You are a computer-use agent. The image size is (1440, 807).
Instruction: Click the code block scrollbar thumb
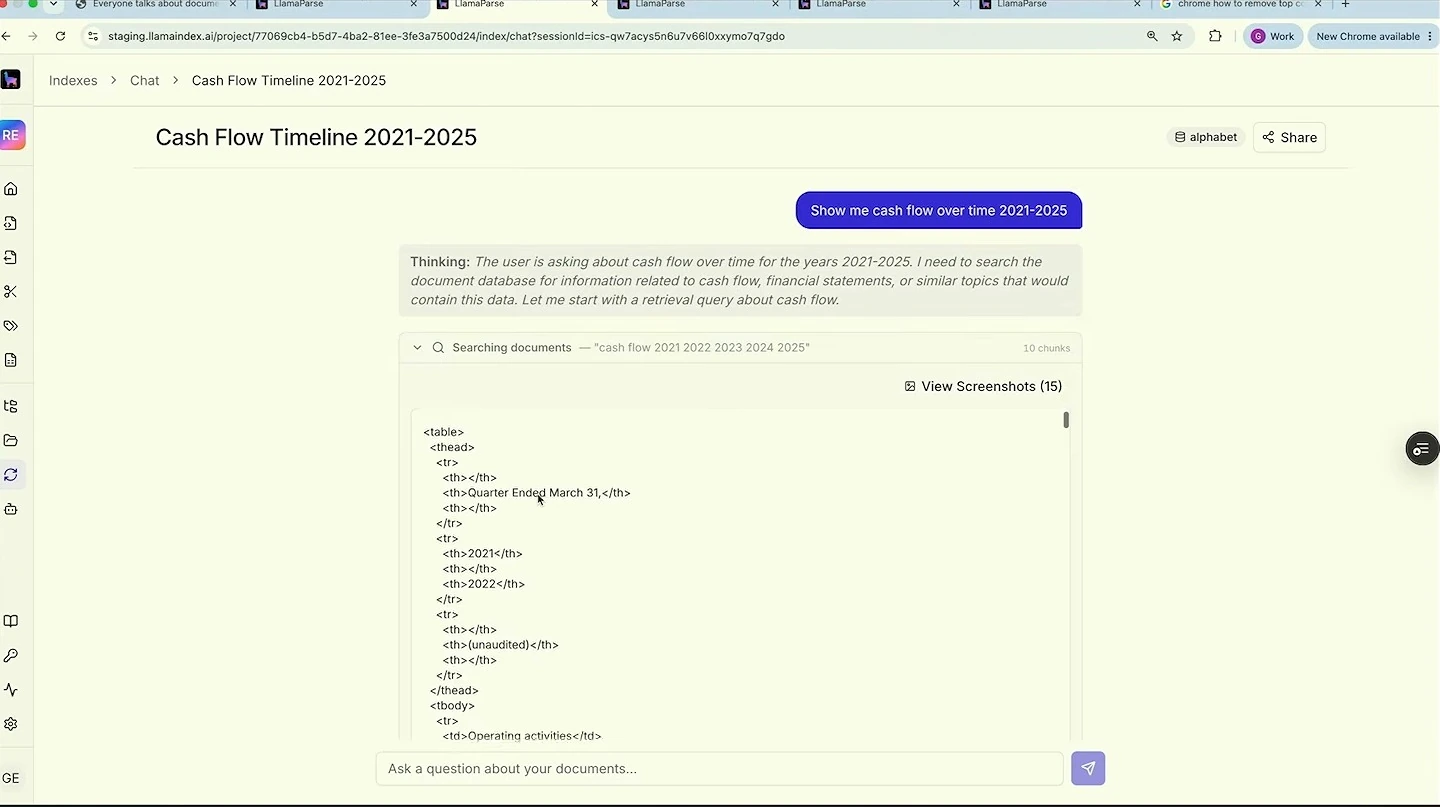tap(1066, 420)
